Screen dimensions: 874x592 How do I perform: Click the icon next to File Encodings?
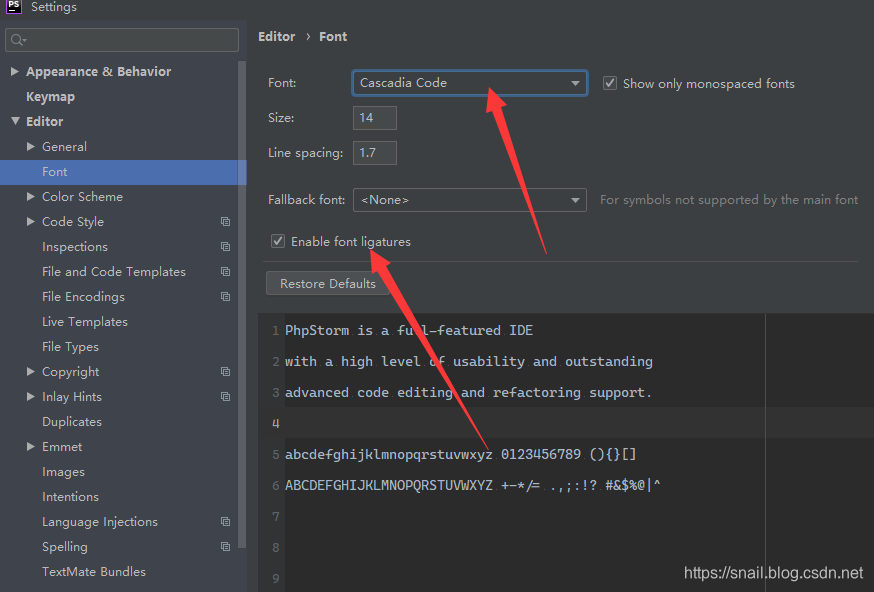pos(225,296)
